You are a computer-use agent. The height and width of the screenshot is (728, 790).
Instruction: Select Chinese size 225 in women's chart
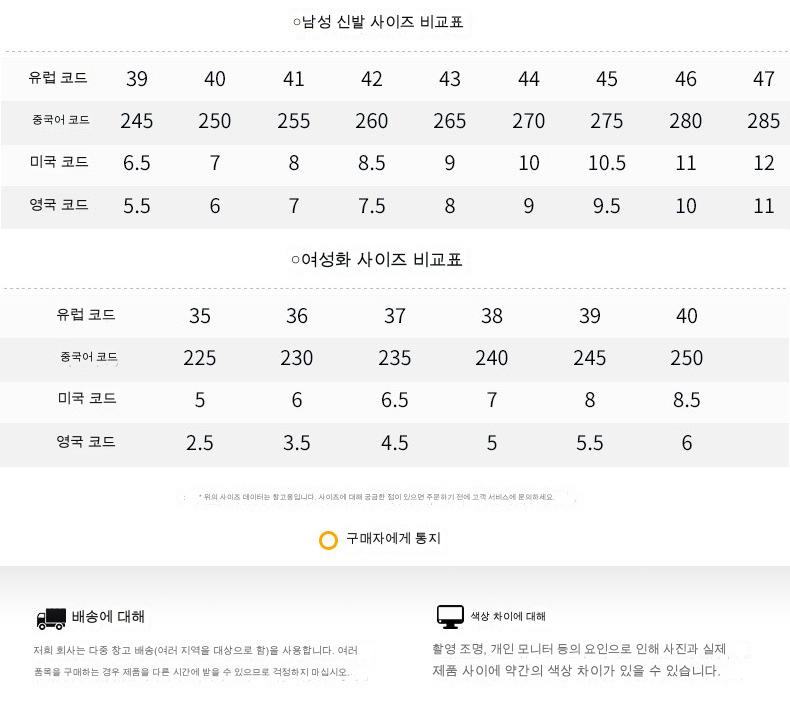(x=200, y=358)
